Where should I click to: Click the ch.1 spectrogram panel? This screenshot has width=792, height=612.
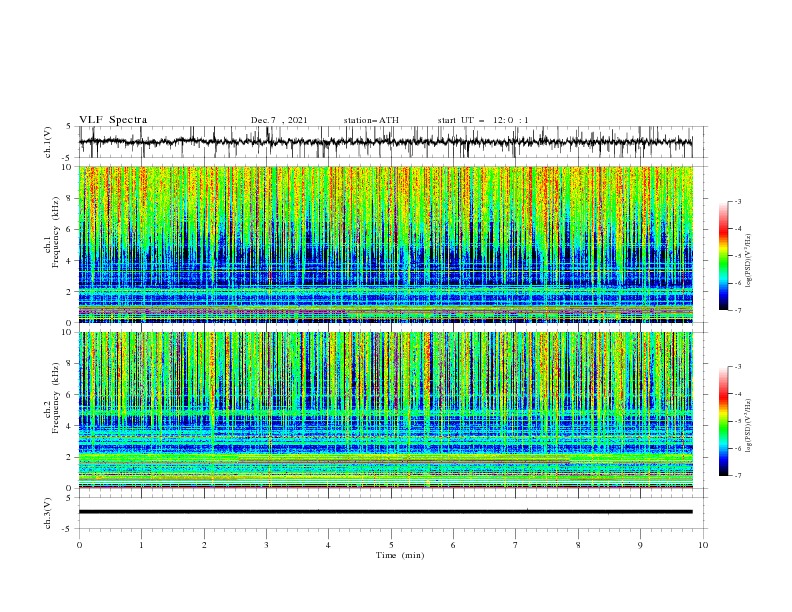(x=386, y=244)
